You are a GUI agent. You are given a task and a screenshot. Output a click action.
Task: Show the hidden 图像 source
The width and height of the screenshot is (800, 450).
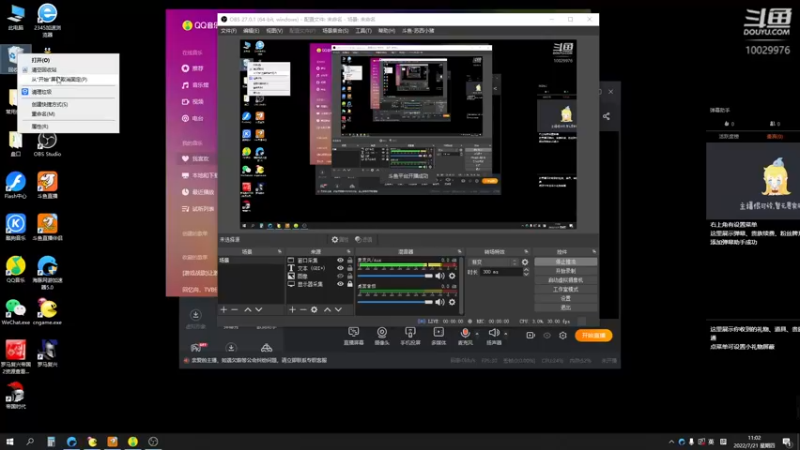coord(340,276)
